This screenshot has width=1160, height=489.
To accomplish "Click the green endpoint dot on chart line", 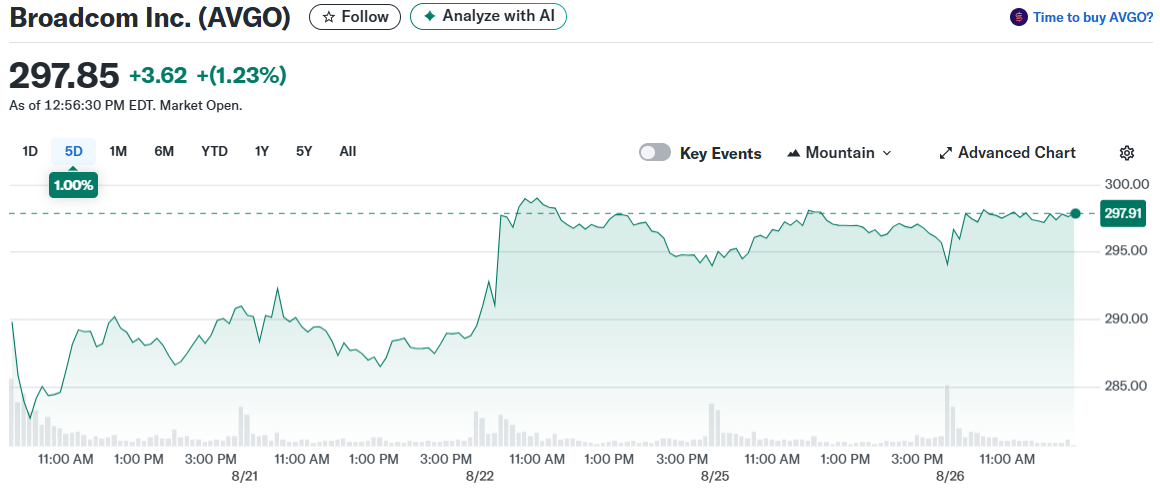I will pos(1076,213).
